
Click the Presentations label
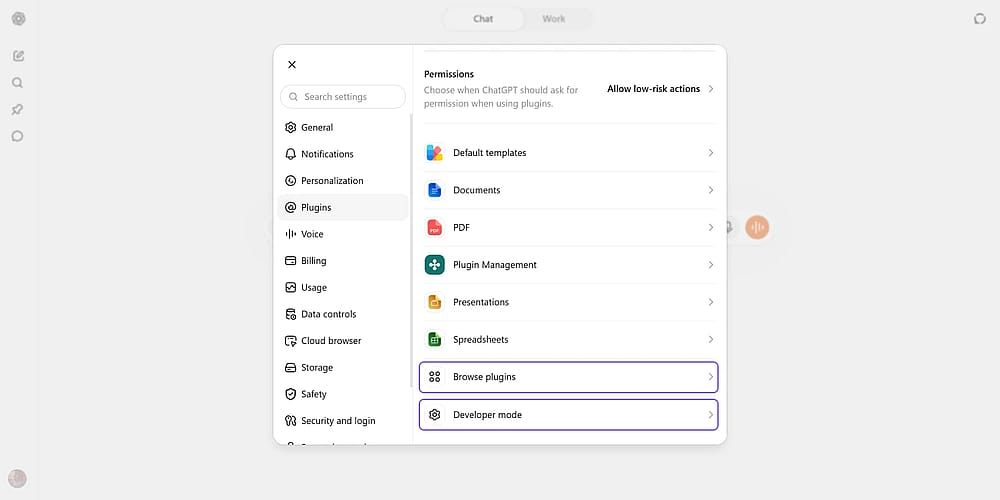tap(481, 302)
